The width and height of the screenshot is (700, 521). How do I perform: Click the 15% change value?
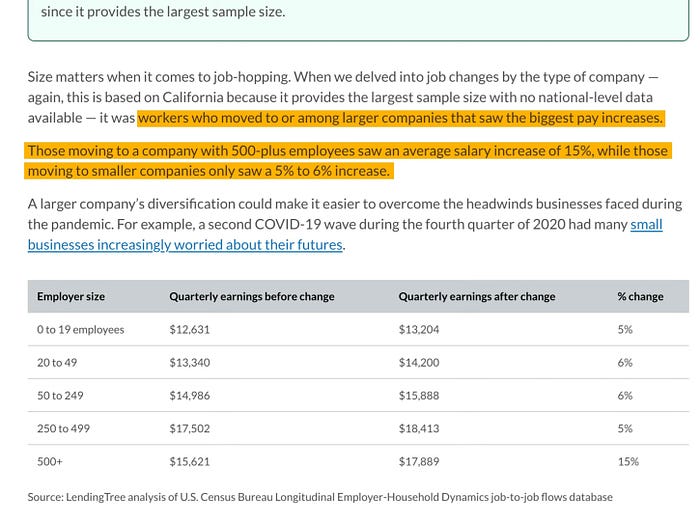coord(628,462)
